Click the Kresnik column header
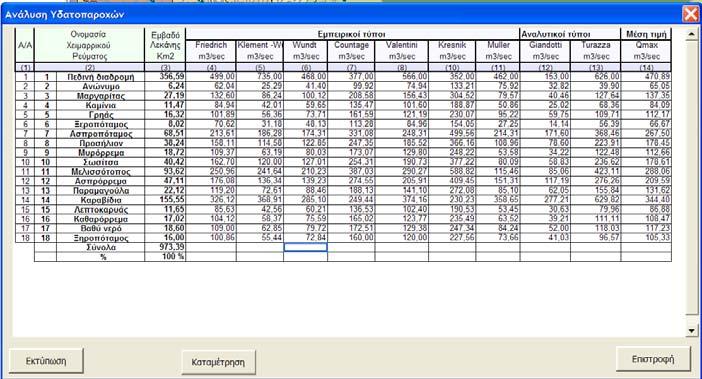 [452, 45]
